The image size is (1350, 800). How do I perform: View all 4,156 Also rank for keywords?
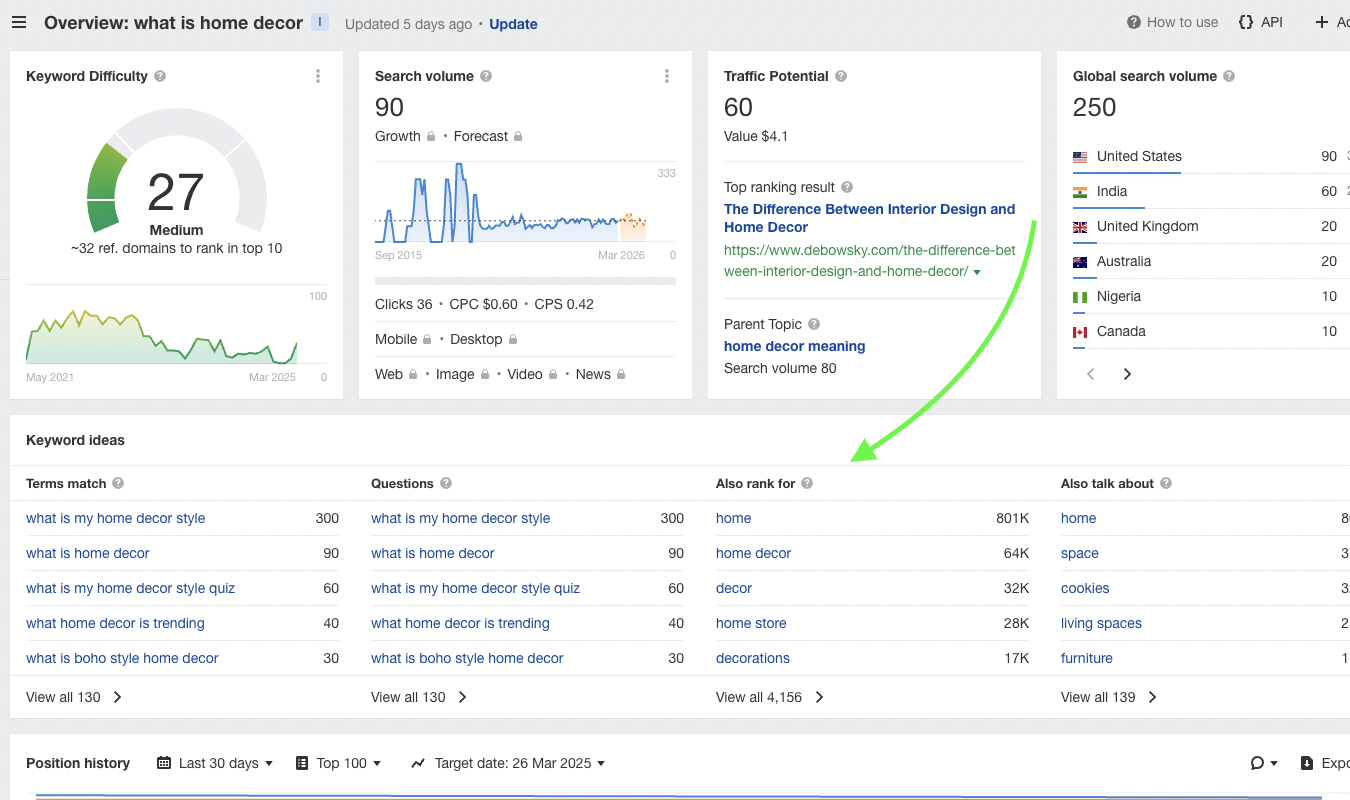770,697
